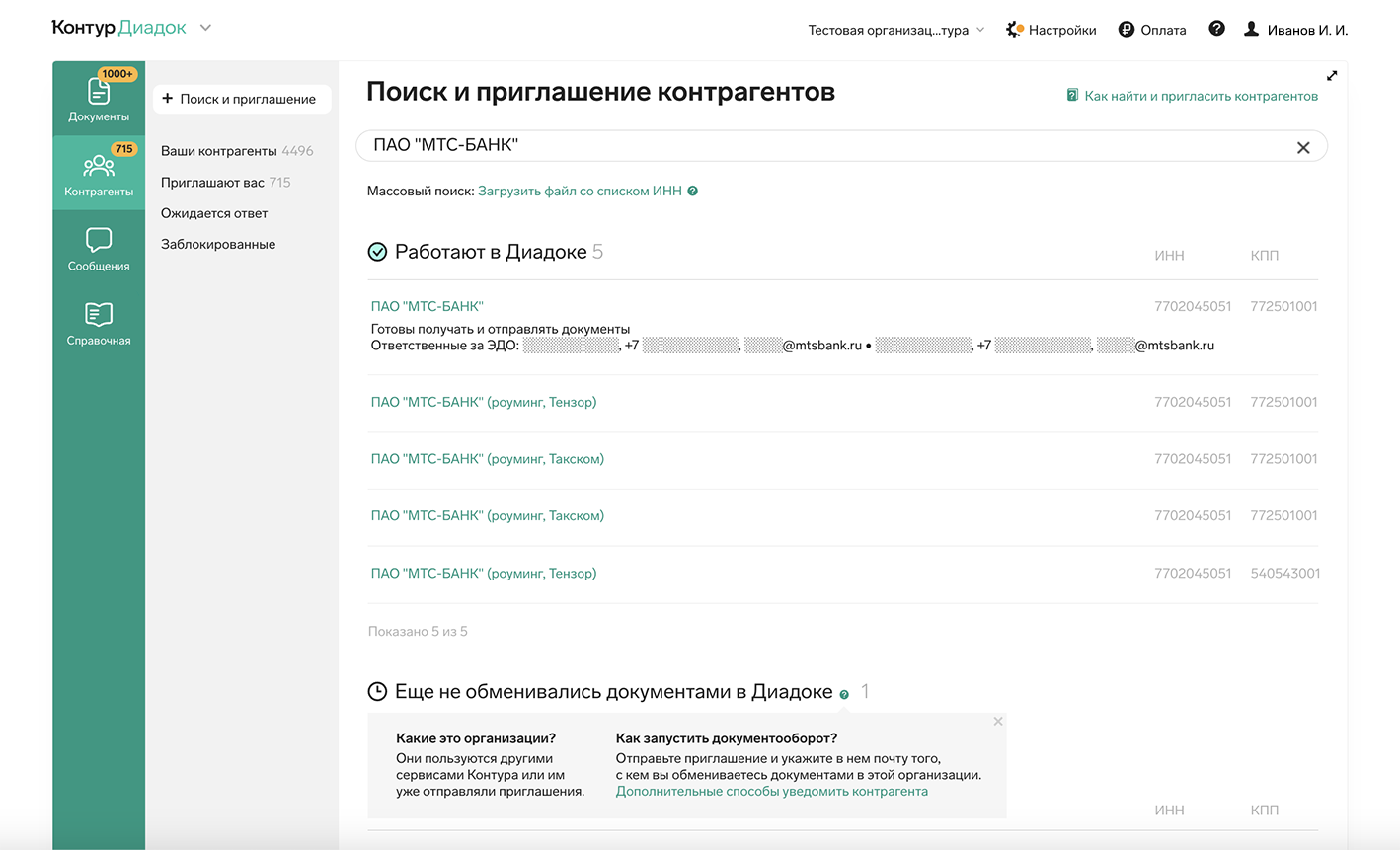The image size is (1400, 850).
Task: Select Поиск и приглашение menu item
Action: point(242,99)
